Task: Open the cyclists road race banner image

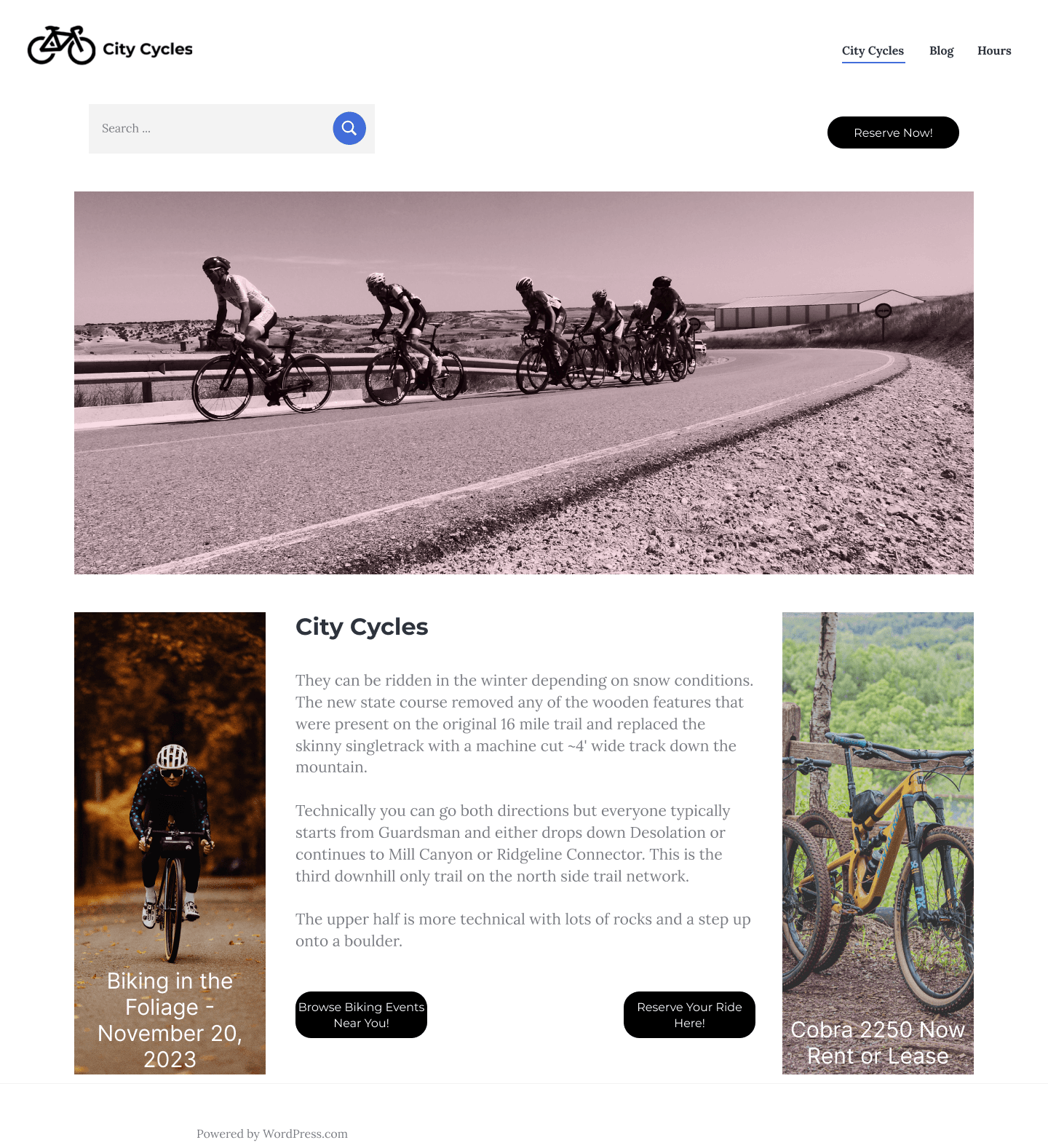Action: pyautogui.click(x=524, y=383)
